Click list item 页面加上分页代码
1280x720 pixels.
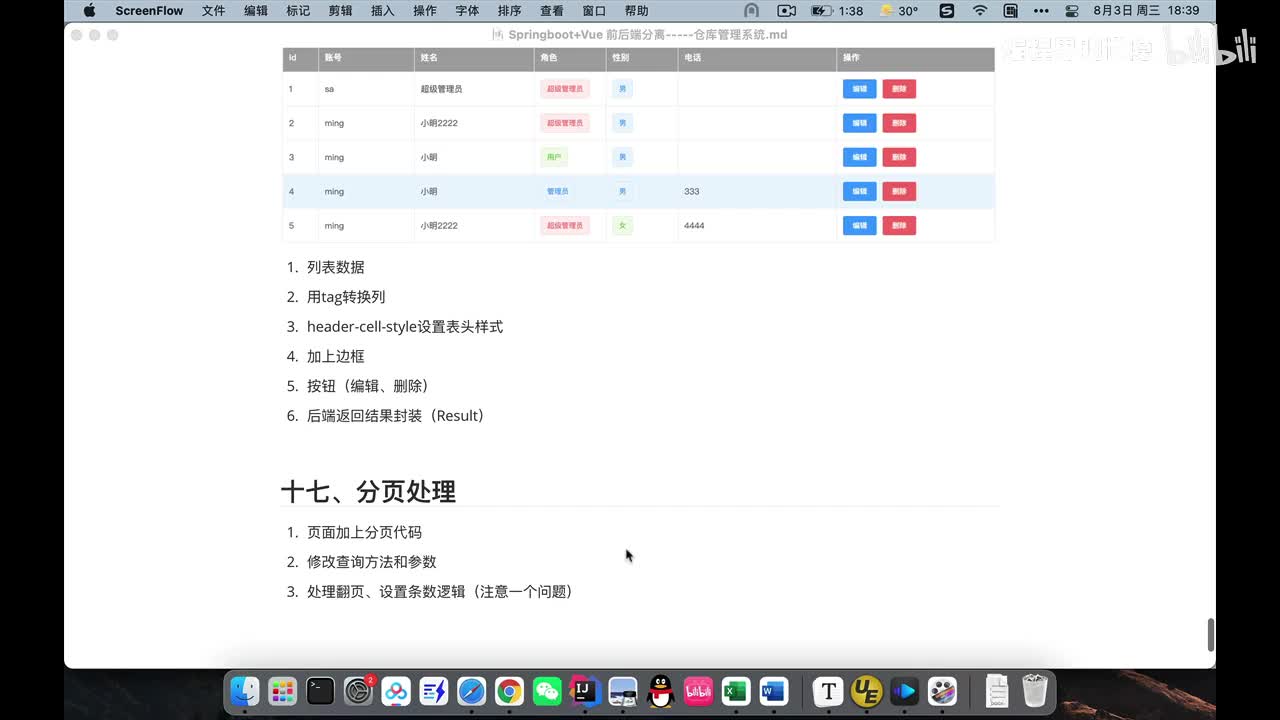point(364,533)
